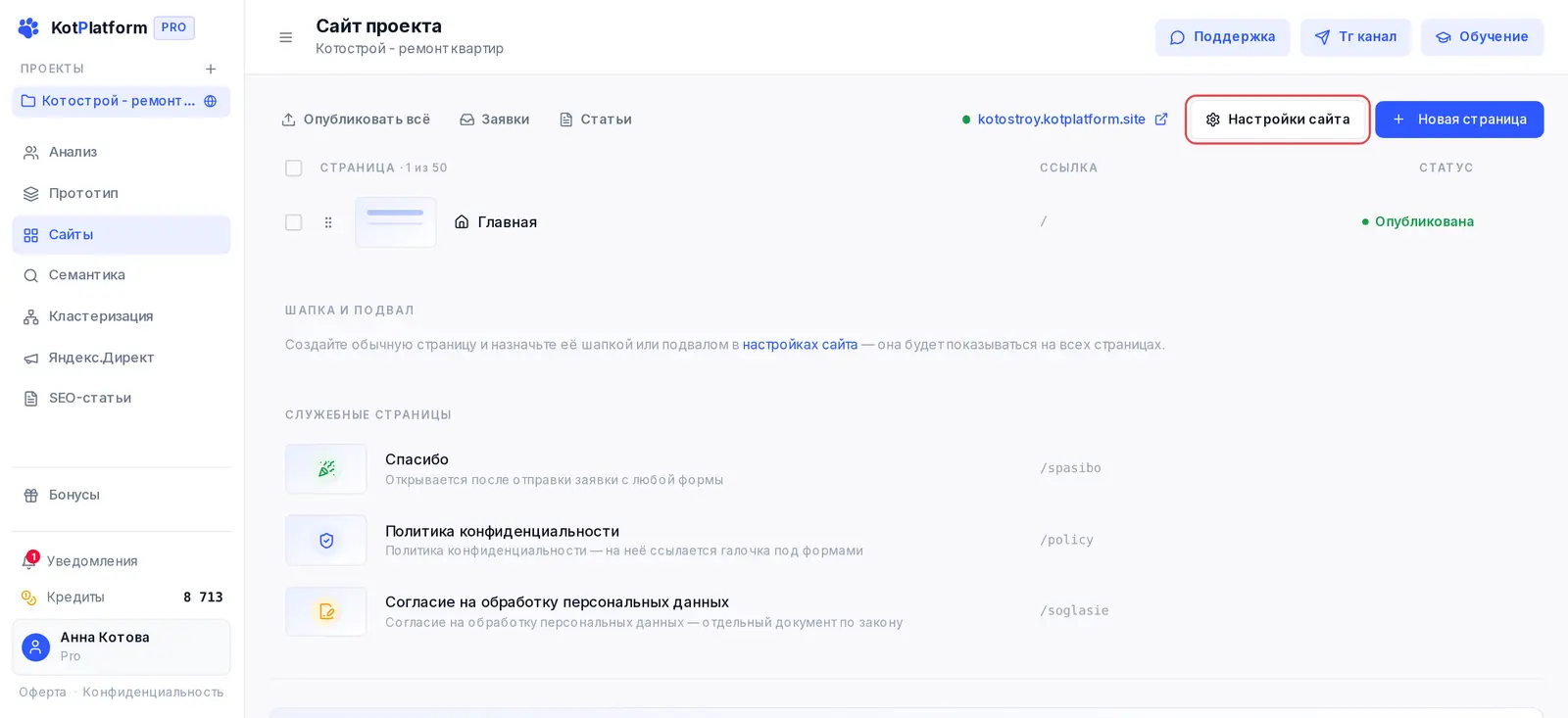Click the Новая страница button
Image resolution: width=1568 pixels, height=718 pixels.
pos(1459,120)
